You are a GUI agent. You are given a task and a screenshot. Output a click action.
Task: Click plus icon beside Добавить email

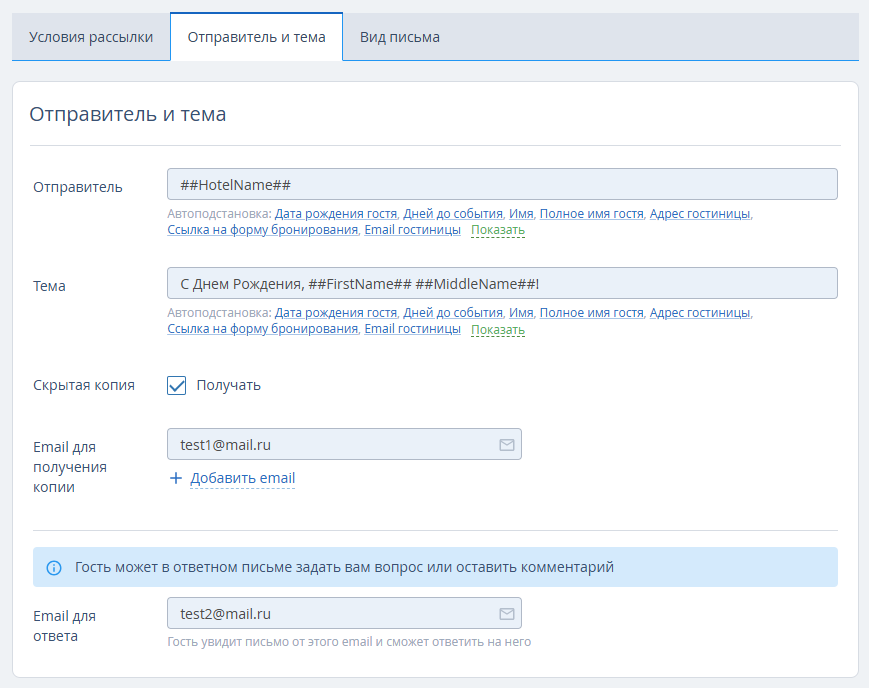coord(176,478)
